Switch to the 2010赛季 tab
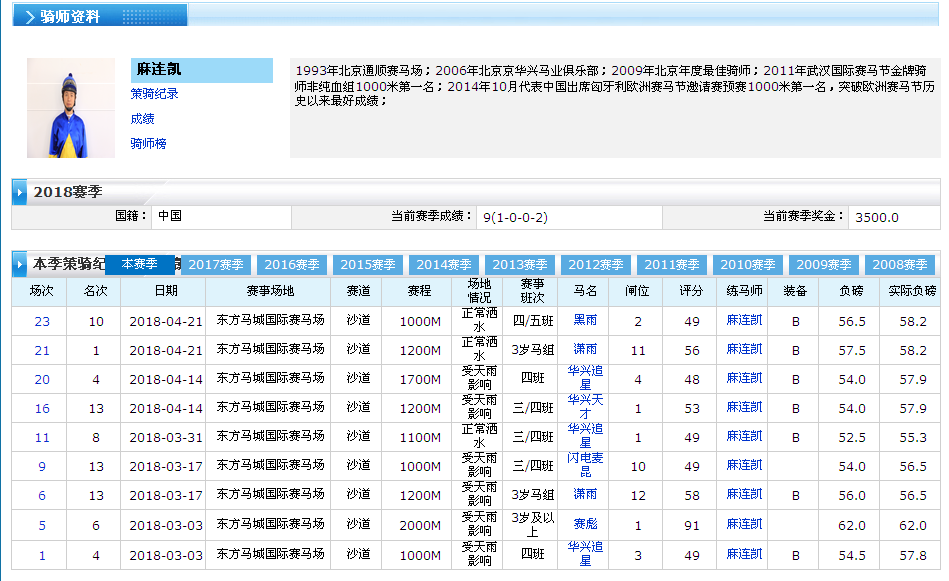The height and width of the screenshot is (581, 949). point(748,265)
